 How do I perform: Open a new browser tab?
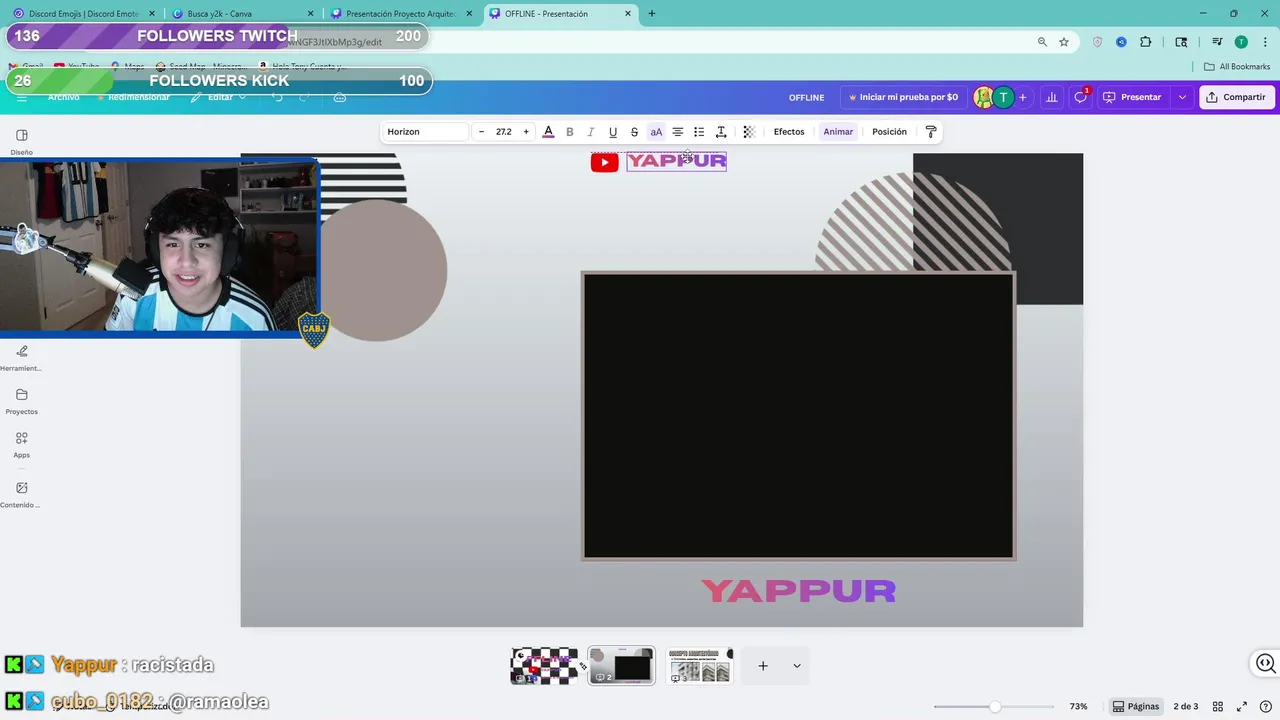point(652,14)
